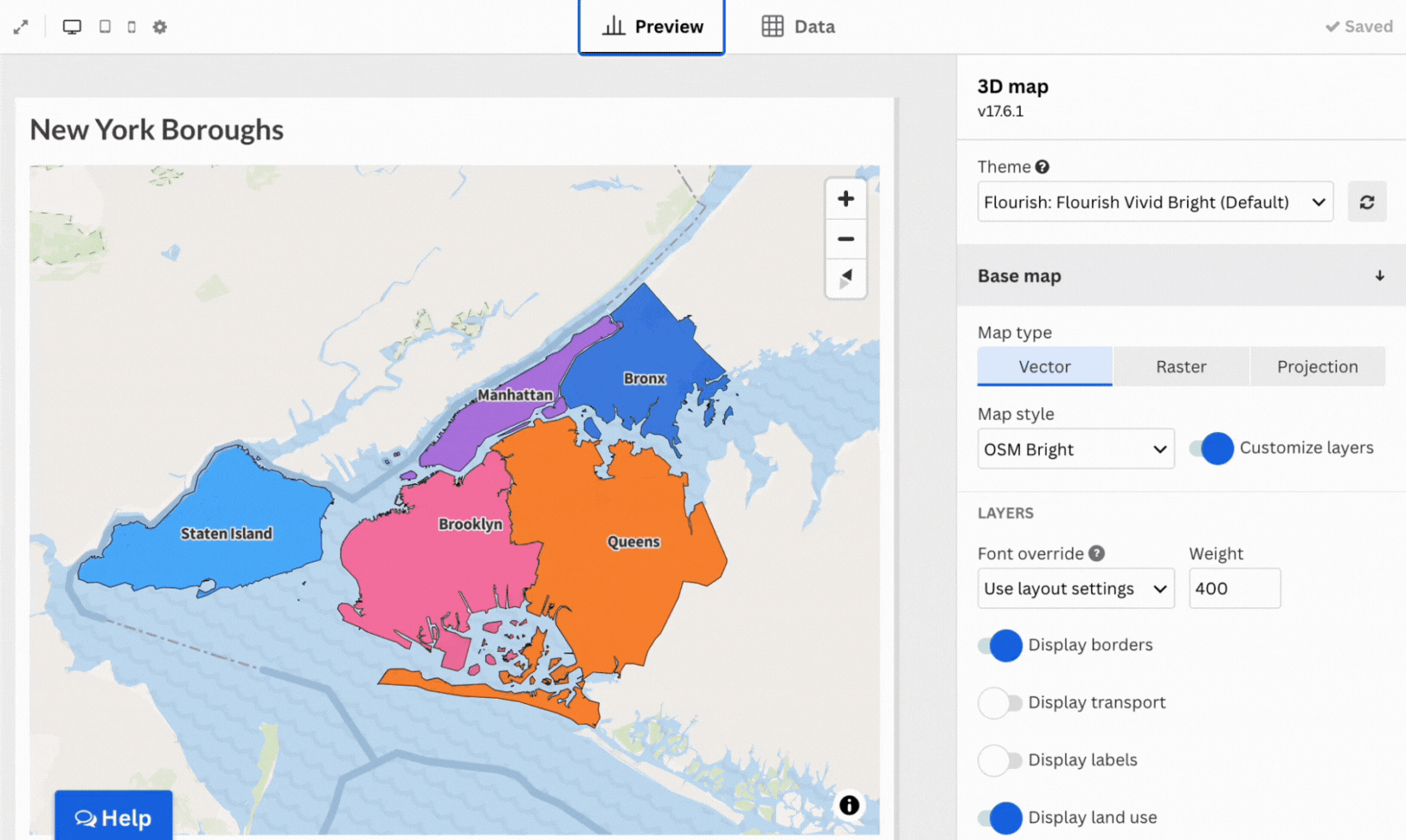The height and width of the screenshot is (840, 1406).
Task: Click the fullscreen expand icon
Action: (x=21, y=27)
